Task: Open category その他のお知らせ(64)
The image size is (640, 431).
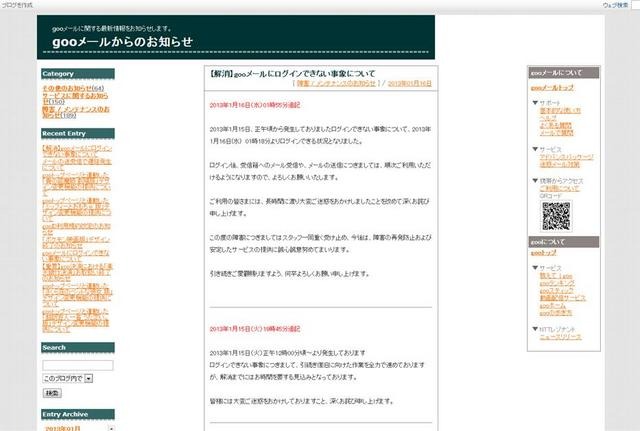Action: click(x=73, y=88)
